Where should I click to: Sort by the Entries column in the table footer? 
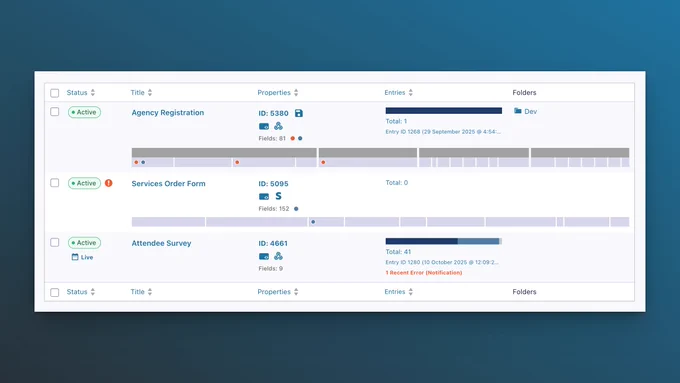[x=399, y=292]
